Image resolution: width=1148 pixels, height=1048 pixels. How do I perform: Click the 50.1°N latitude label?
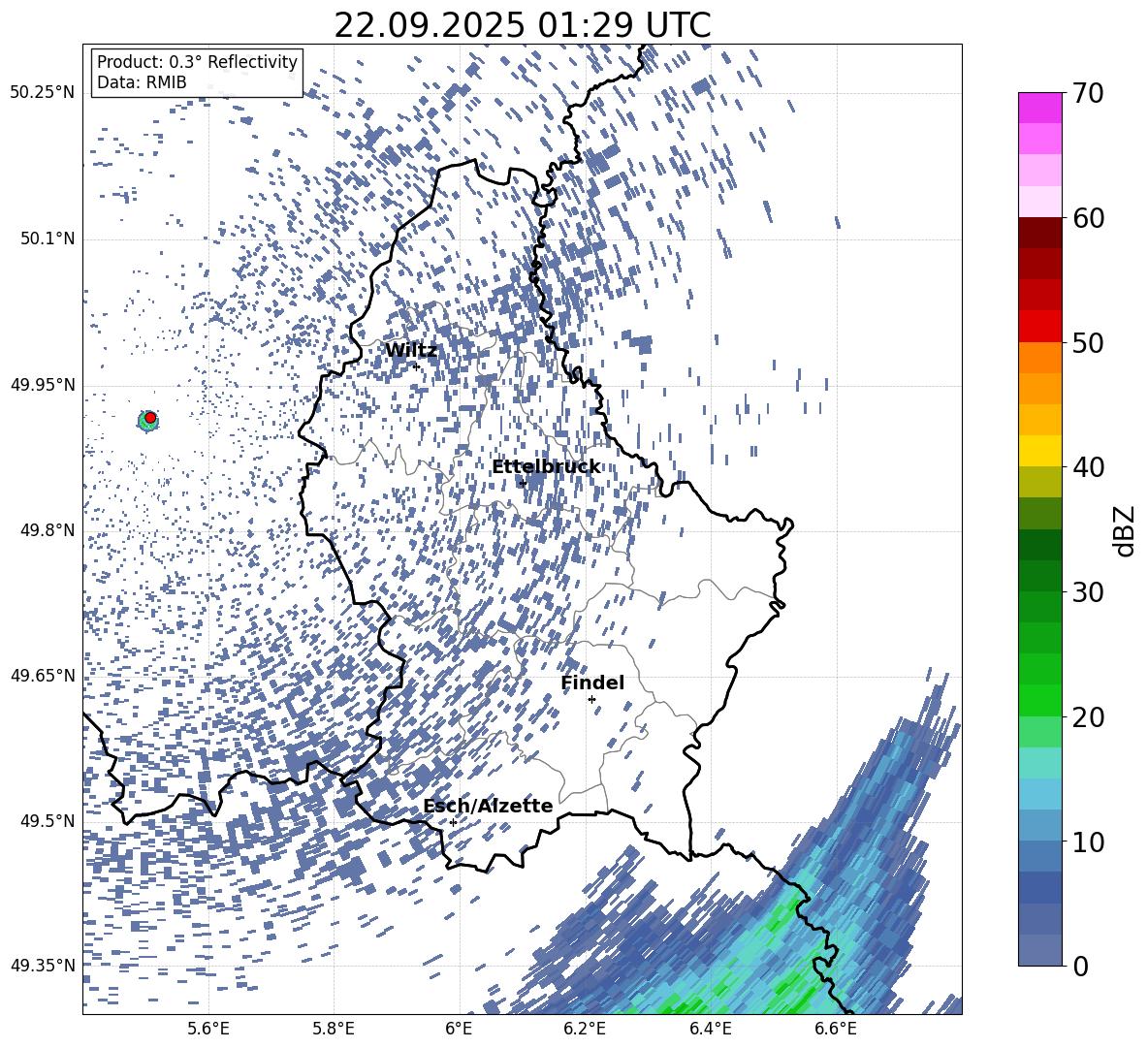pyautogui.click(x=47, y=239)
